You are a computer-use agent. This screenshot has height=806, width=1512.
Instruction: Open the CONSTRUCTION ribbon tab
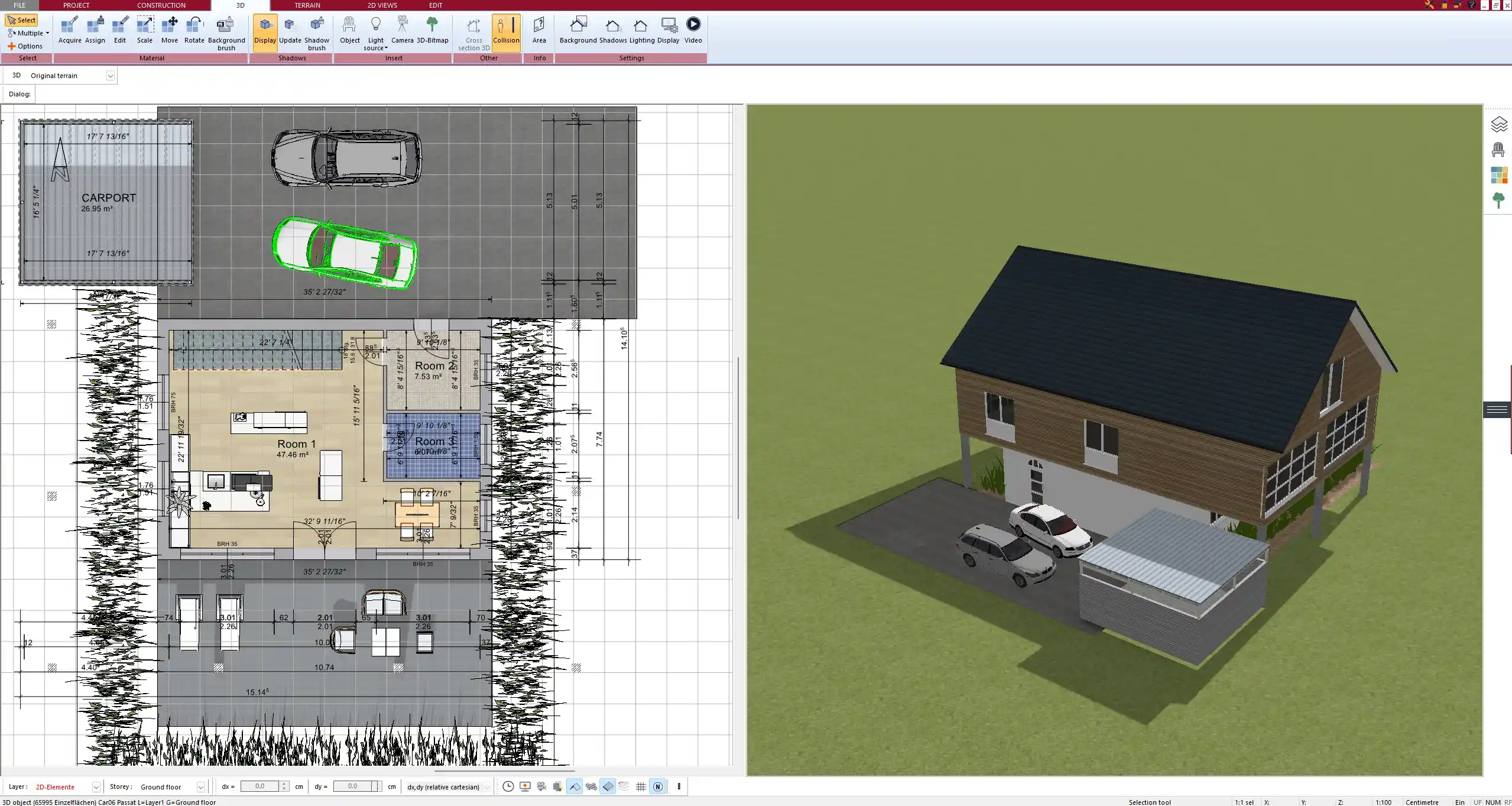[161, 5]
